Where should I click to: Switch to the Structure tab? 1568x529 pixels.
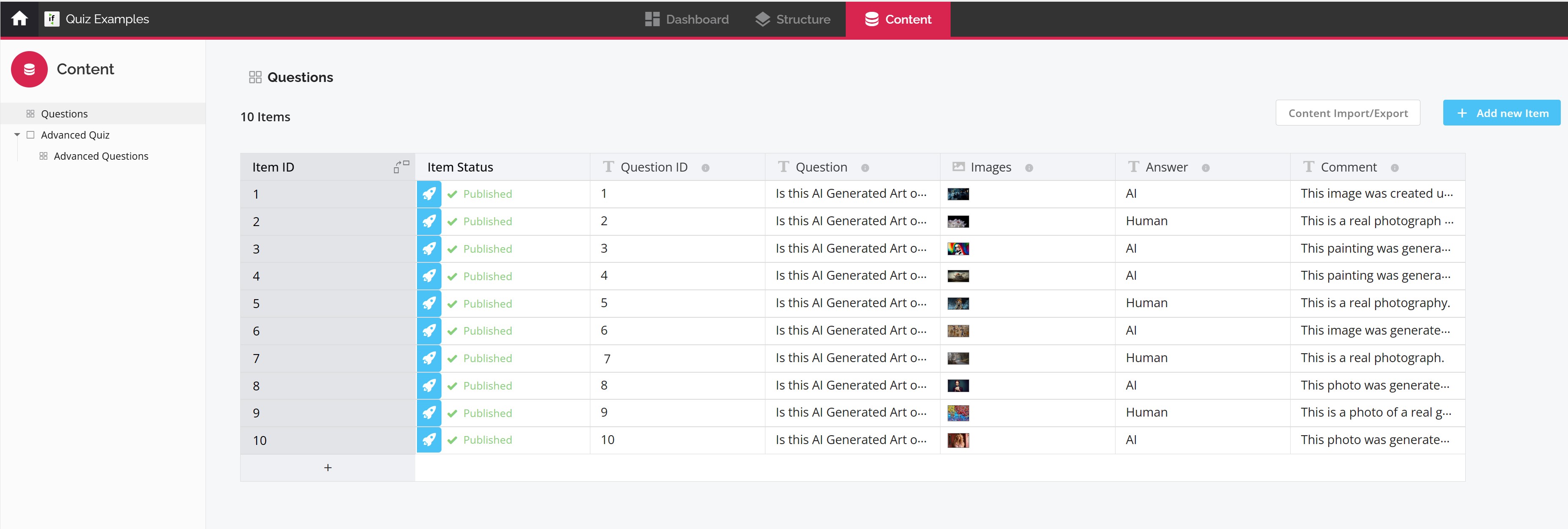pyautogui.click(x=792, y=19)
